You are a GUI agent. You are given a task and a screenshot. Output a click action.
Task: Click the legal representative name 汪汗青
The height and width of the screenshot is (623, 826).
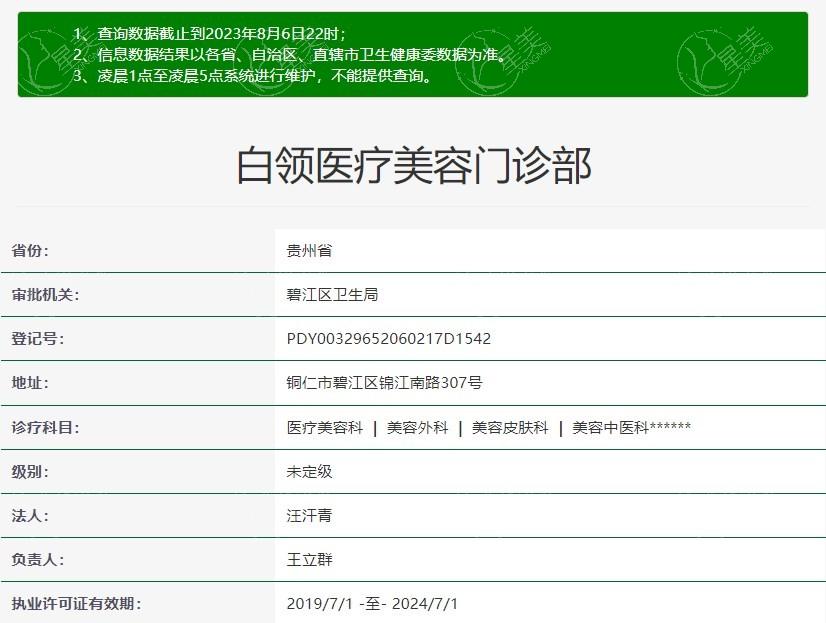tap(306, 516)
